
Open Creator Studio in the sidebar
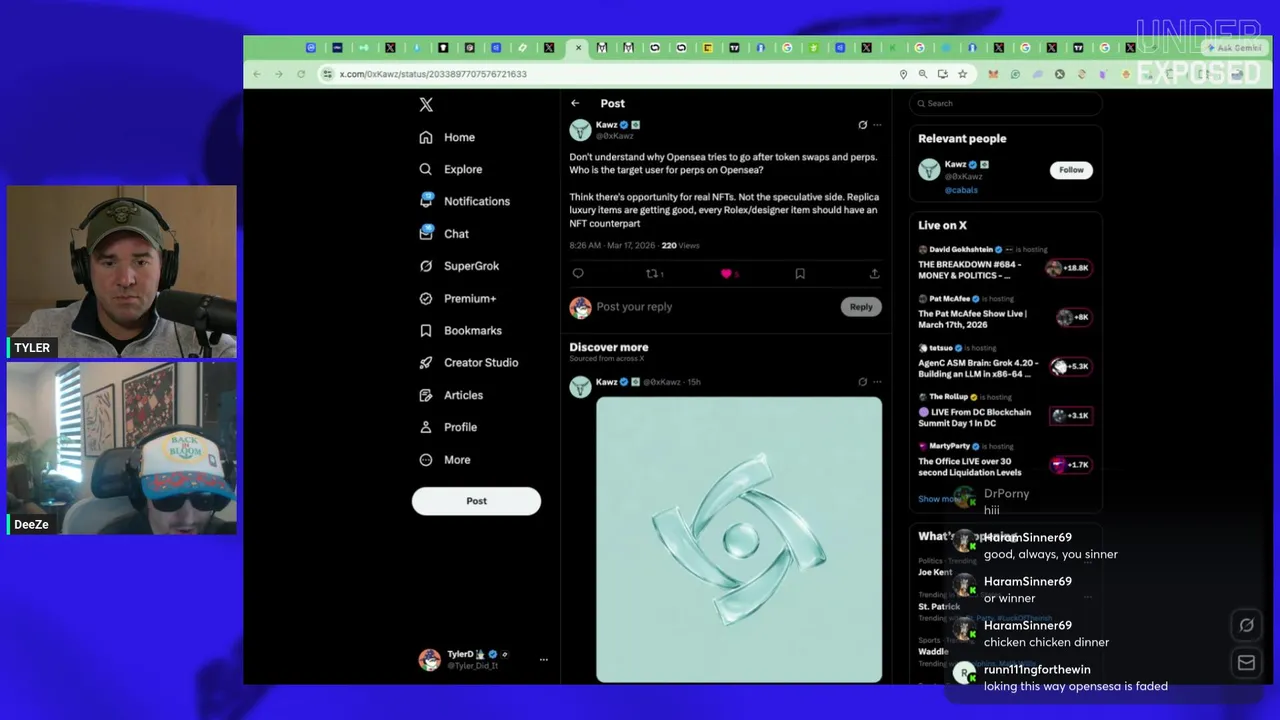(468, 362)
